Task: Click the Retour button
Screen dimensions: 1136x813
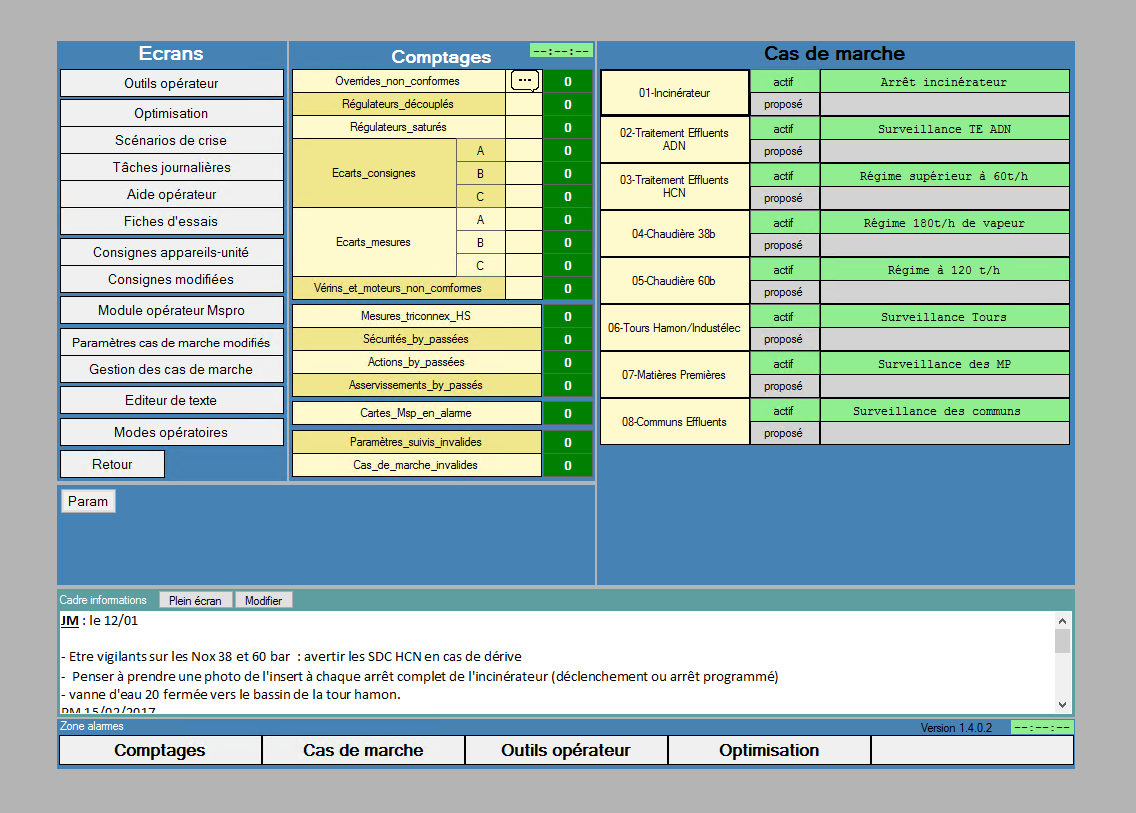Action: (112, 464)
